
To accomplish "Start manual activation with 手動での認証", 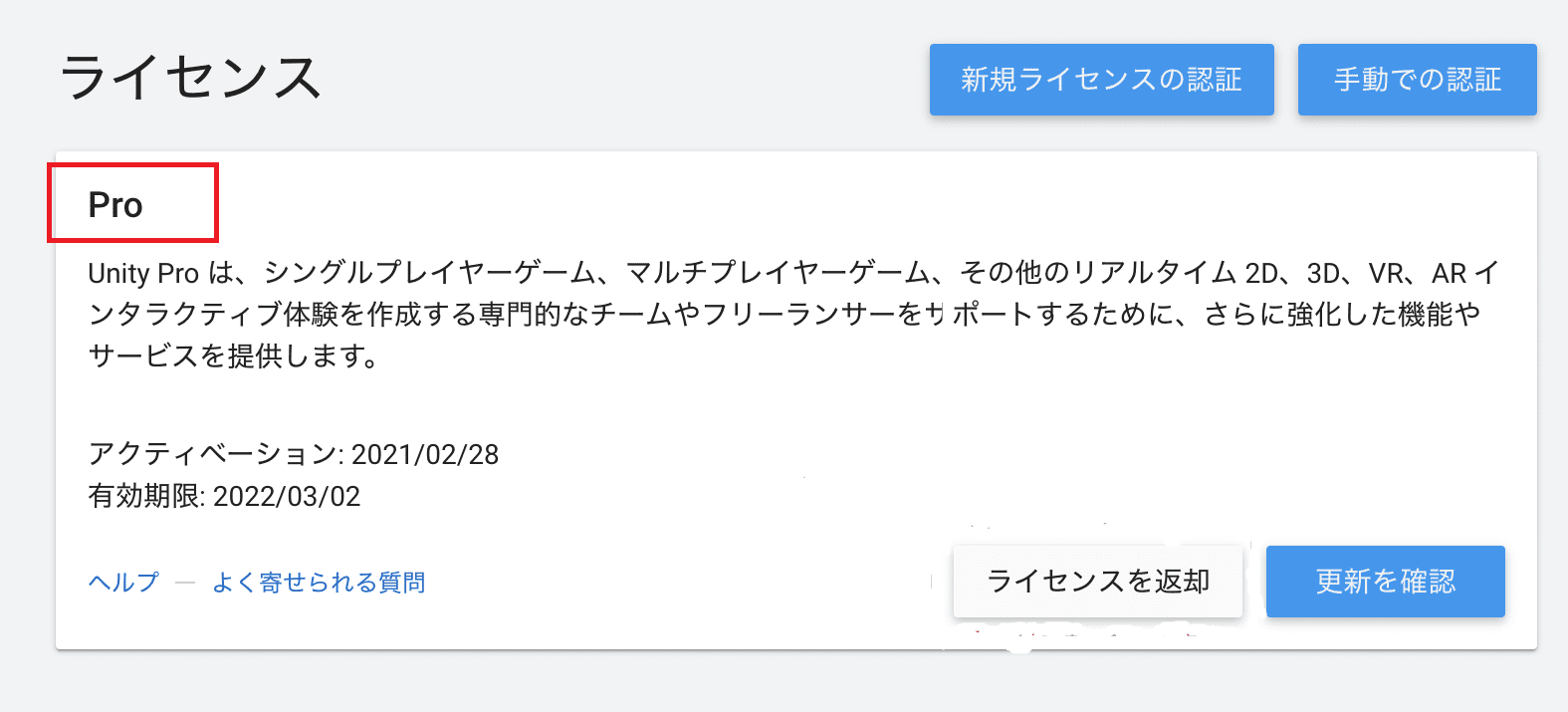I will click(1418, 80).
